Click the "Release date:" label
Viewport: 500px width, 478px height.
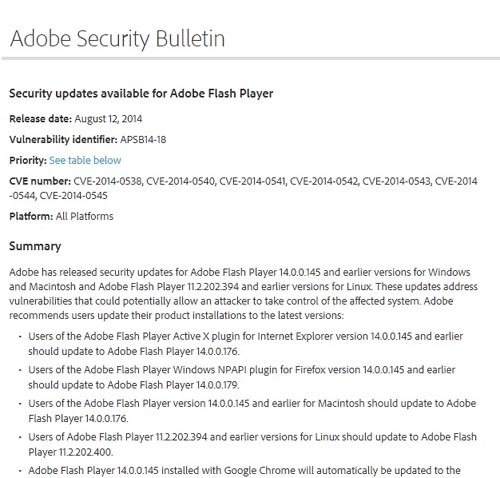coord(40,119)
